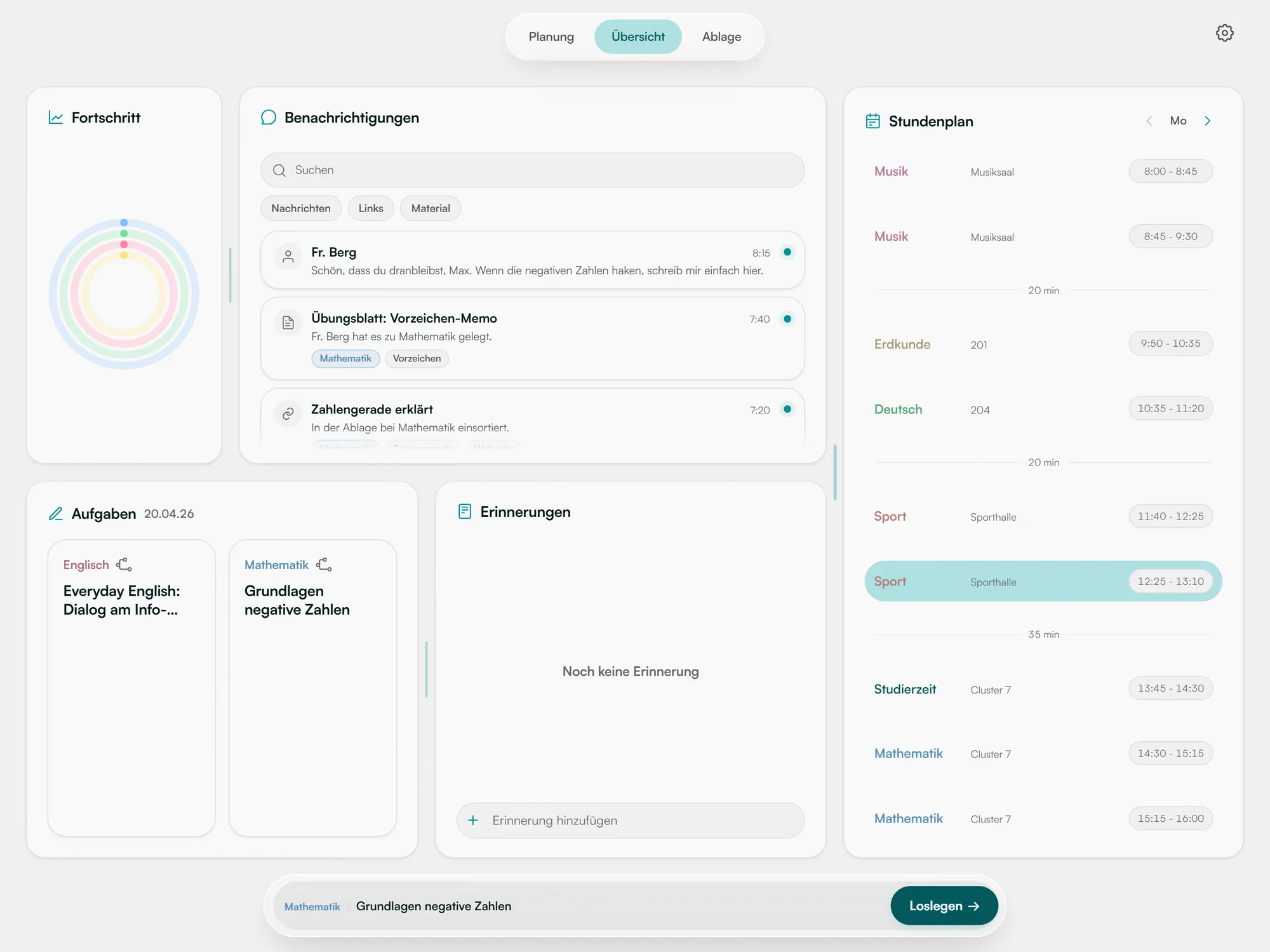1270x952 pixels.
Task: Select Mathematik lesson at 14:30 - 15:15
Action: 1043,753
